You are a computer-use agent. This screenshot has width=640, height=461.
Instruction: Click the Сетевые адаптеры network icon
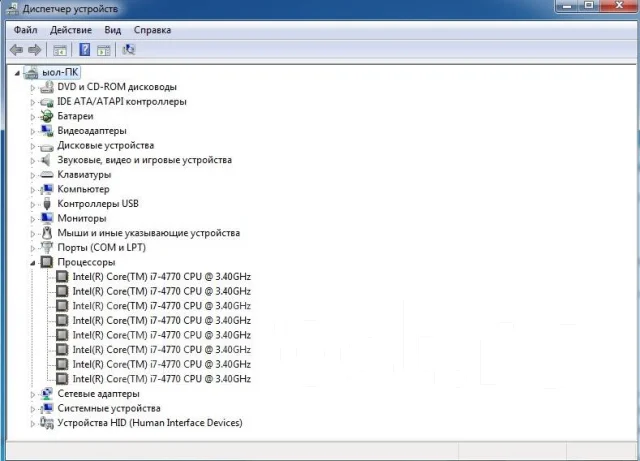(x=47, y=394)
